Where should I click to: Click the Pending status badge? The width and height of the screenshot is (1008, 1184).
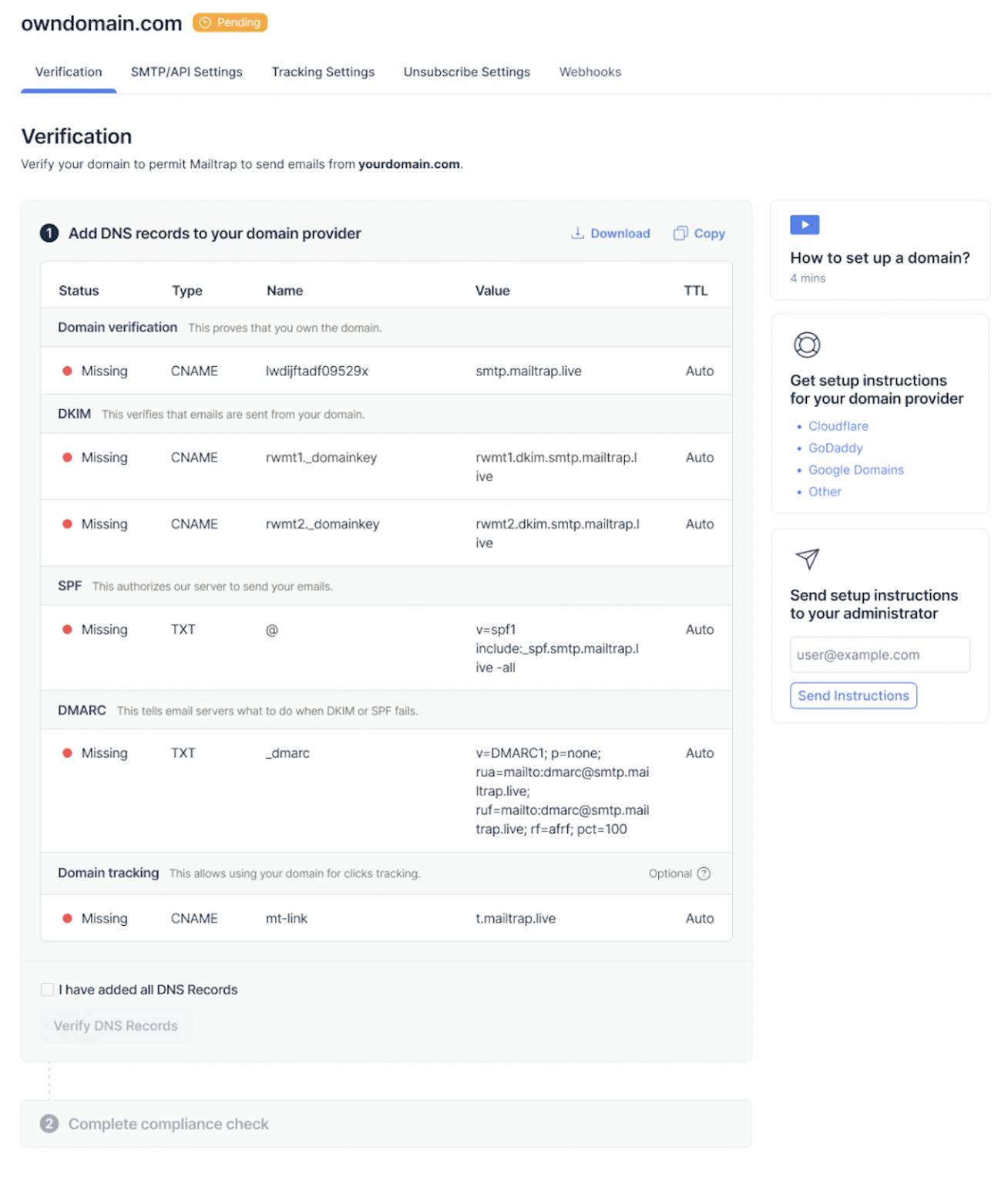[229, 22]
